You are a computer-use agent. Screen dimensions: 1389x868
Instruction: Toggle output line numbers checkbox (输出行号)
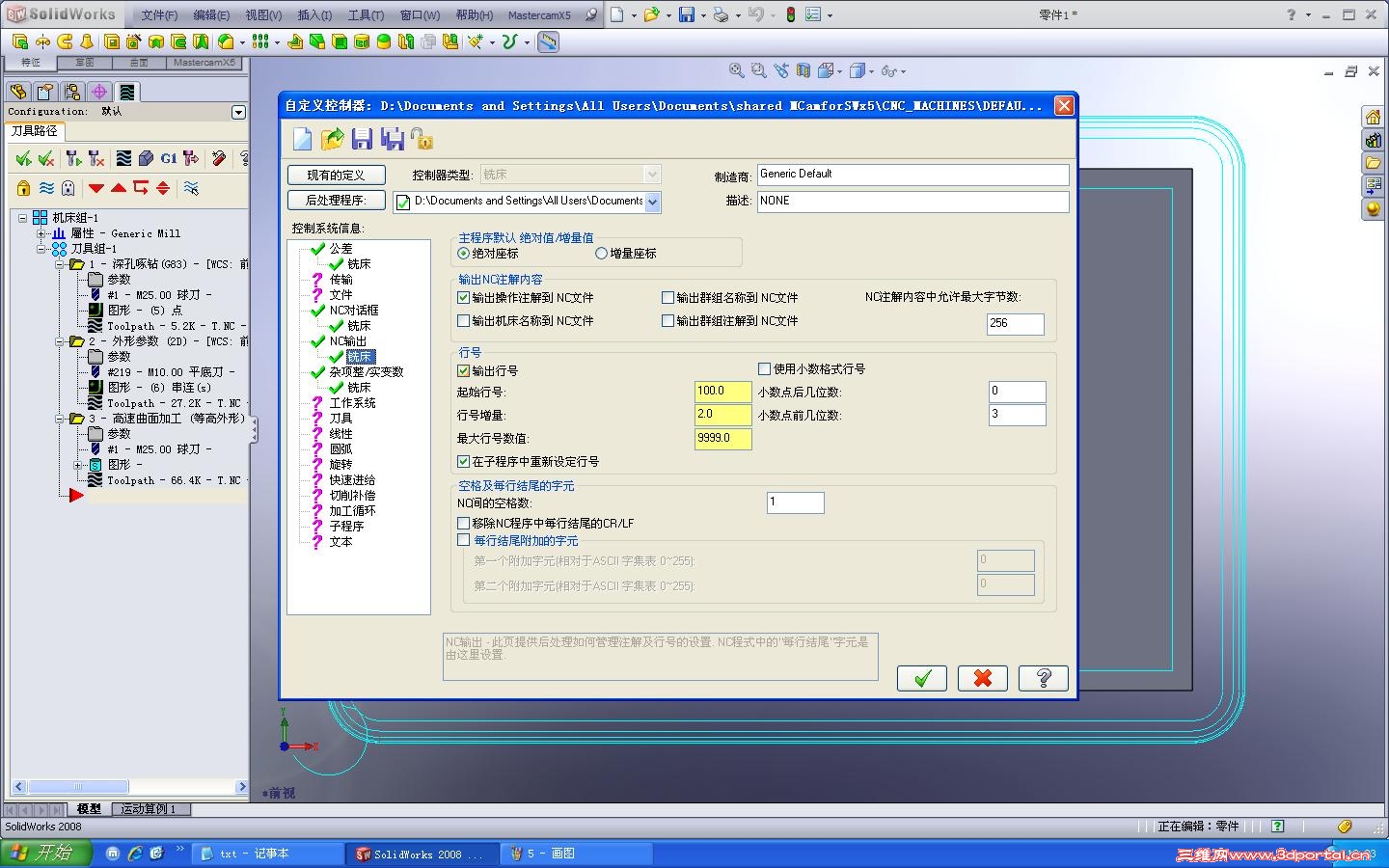point(464,370)
